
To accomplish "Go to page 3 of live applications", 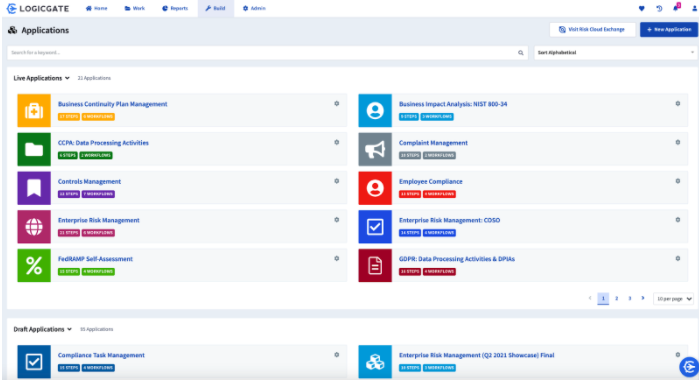I will click(x=629, y=298).
